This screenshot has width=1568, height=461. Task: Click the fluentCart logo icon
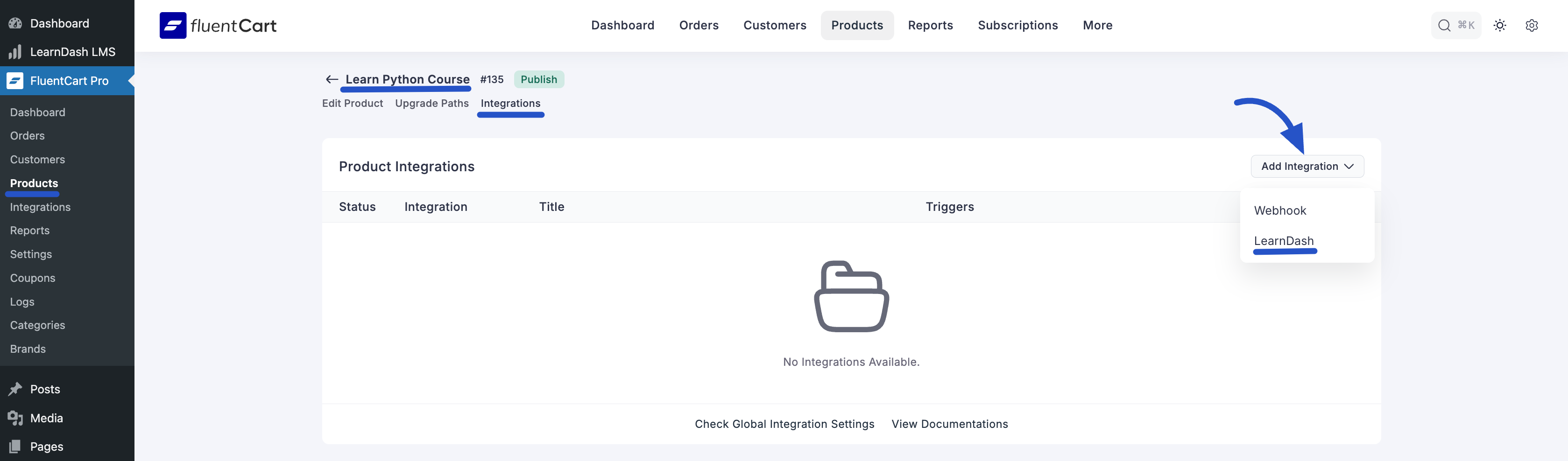click(x=173, y=26)
